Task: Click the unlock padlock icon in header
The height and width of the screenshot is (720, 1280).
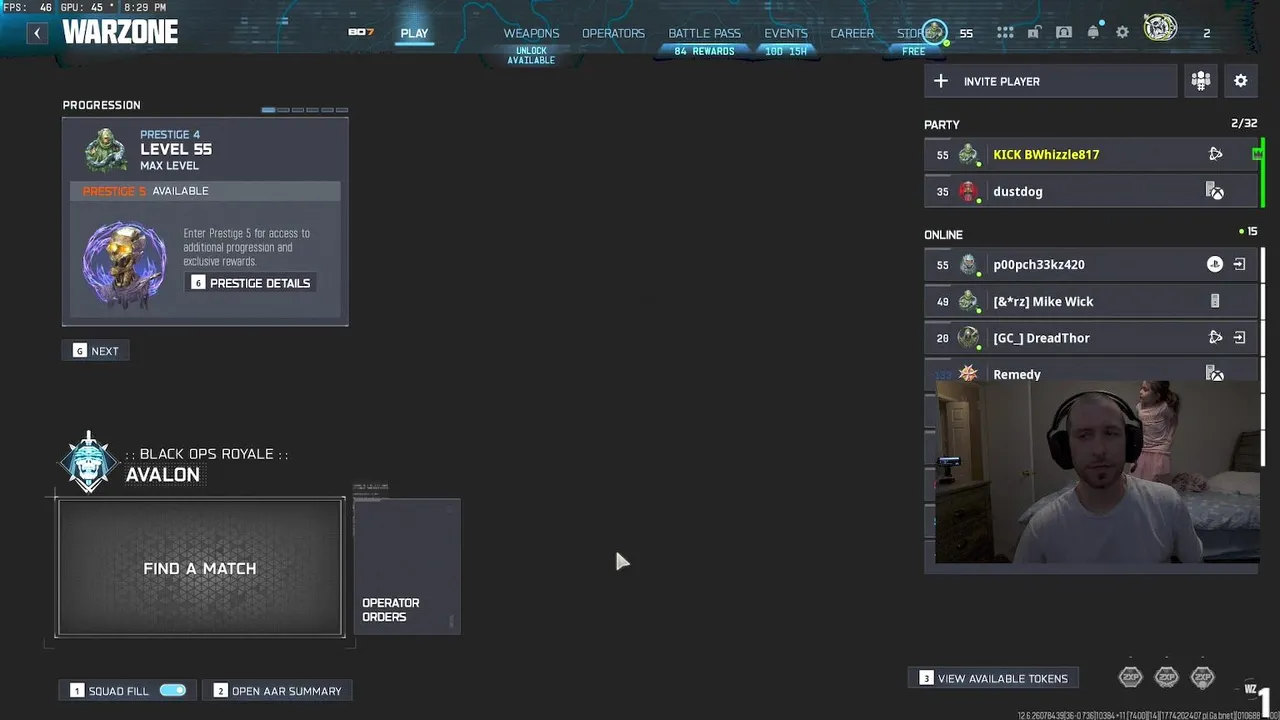Action: (1034, 33)
